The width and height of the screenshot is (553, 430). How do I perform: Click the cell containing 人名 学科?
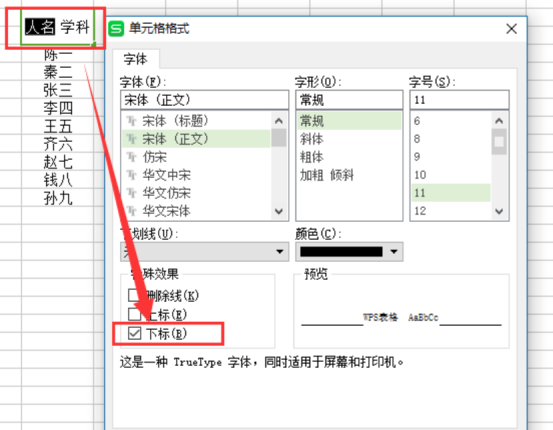[57, 27]
